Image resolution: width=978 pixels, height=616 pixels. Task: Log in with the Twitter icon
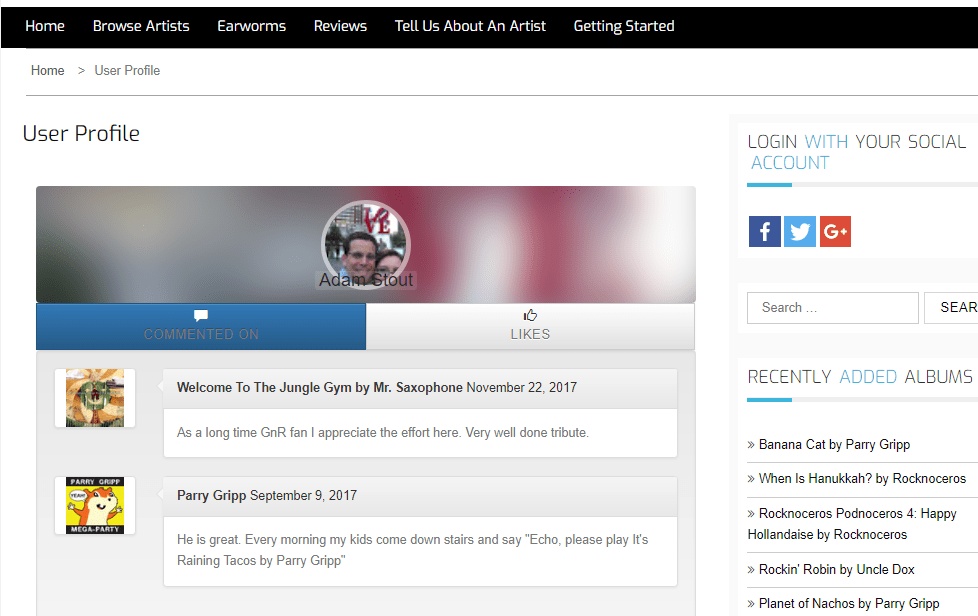[800, 231]
